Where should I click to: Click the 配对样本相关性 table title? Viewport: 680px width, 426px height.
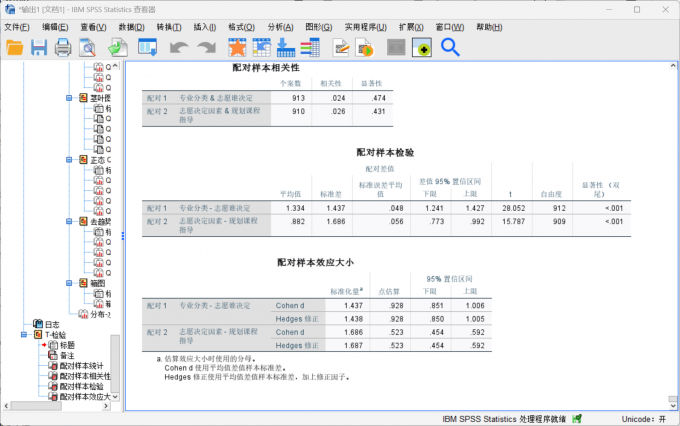(266, 68)
